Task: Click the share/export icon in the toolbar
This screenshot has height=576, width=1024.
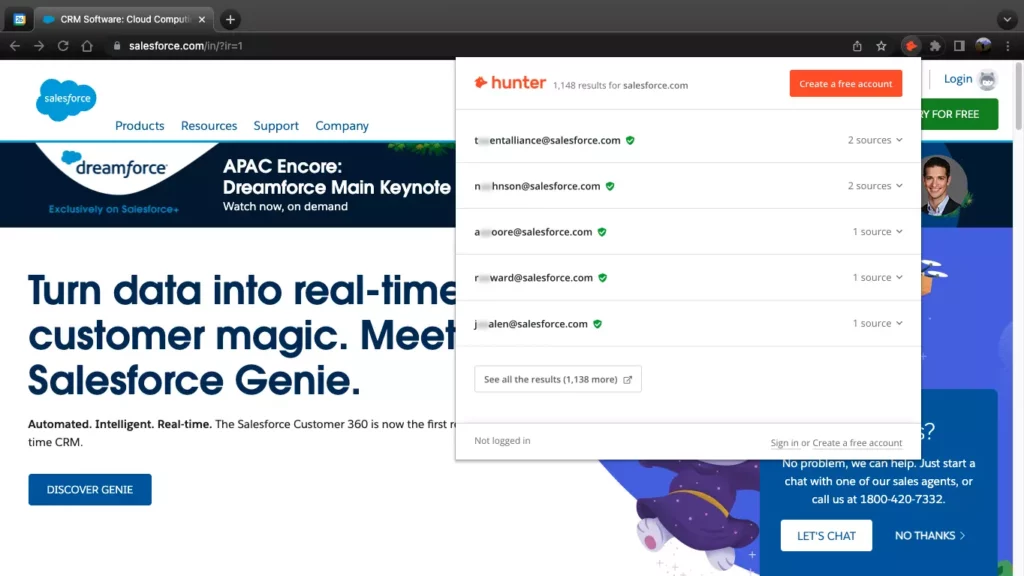Action: (856, 45)
